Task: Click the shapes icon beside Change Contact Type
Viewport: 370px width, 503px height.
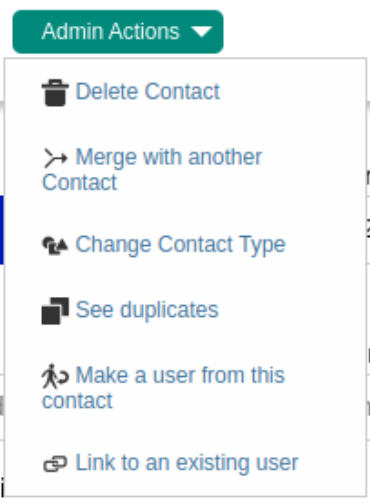Action: click(55, 245)
